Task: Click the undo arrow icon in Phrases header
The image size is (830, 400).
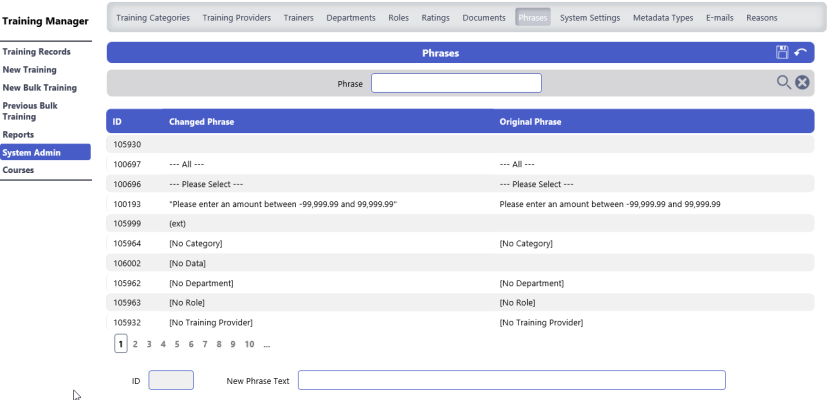Action: click(x=800, y=52)
